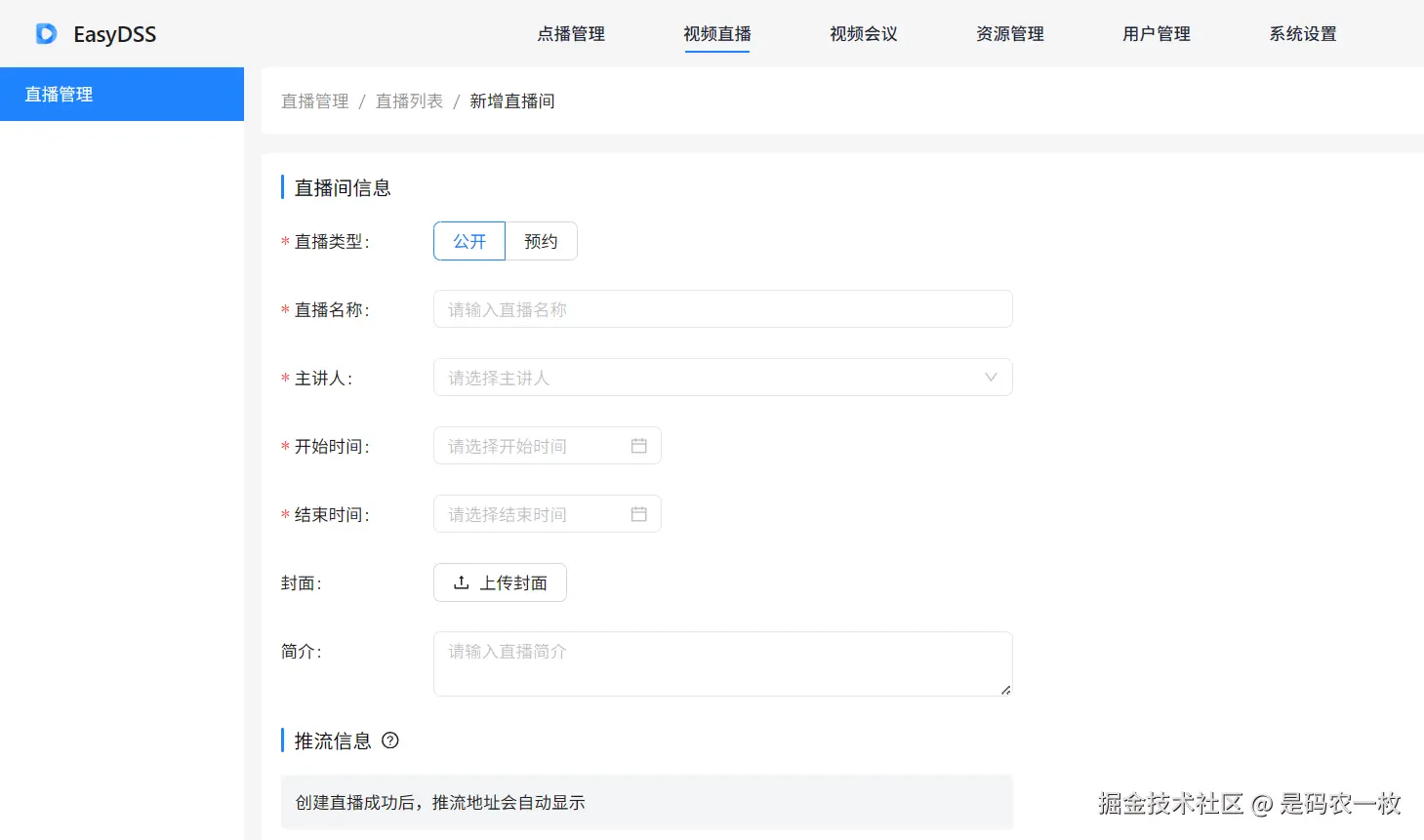The height and width of the screenshot is (840, 1424).
Task: Click the 上传封面 button
Action: pos(500,582)
